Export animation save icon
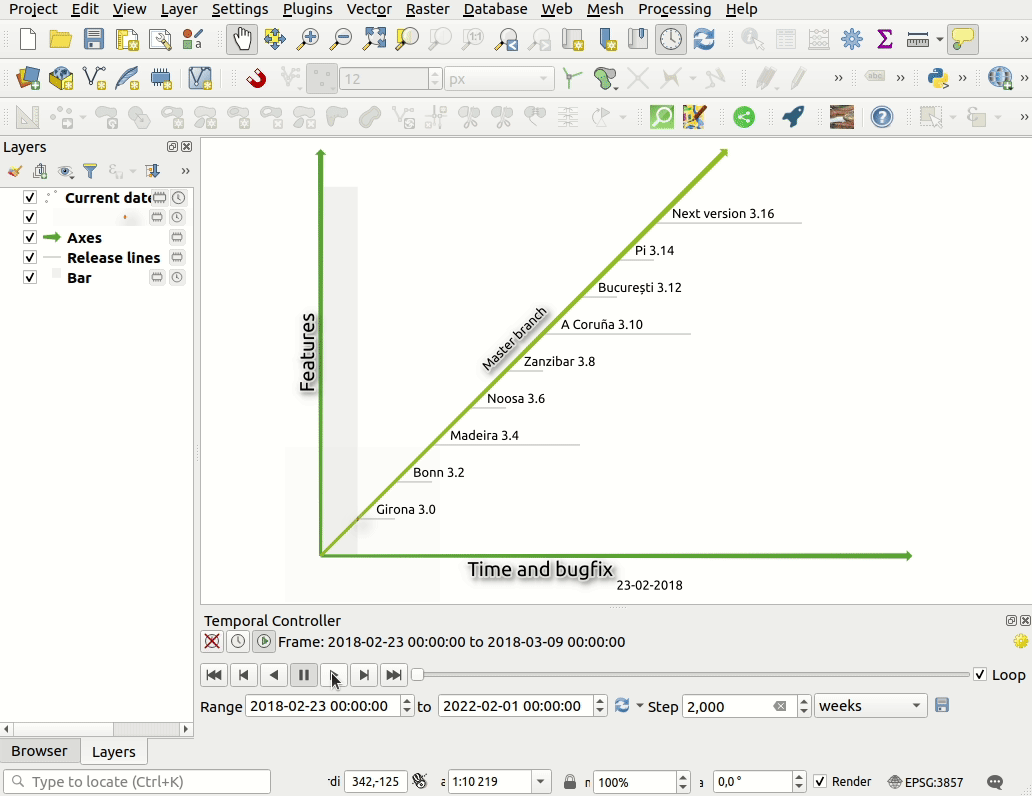The image size is (1032, 796). [942, 705]
